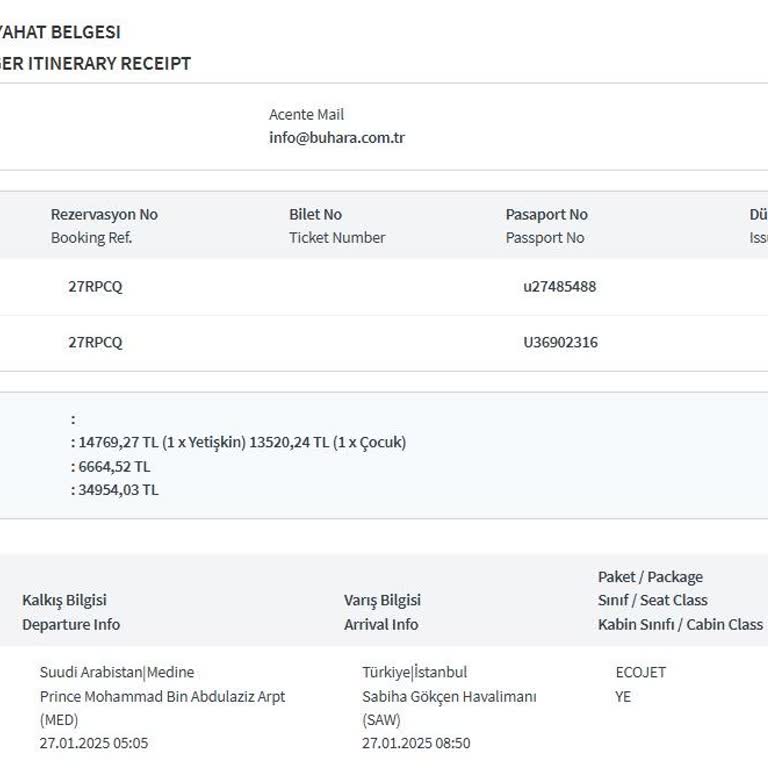The width and height of the screenshot is (768, 768).
Task: Click booking reference beside passport u27485488
Action: (95, 286)
